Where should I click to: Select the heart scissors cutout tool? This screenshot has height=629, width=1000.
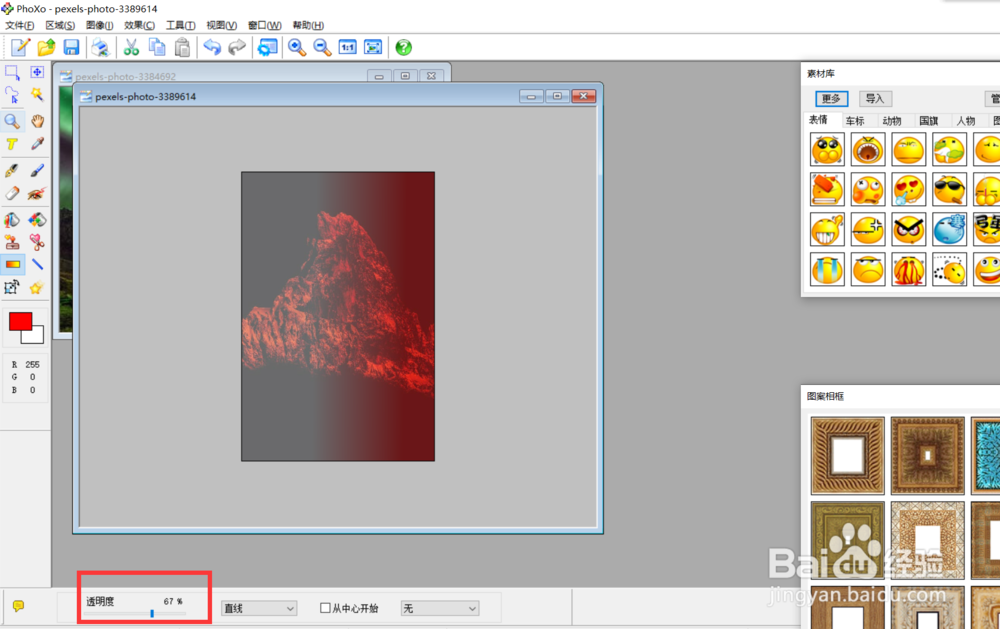(x=37, y=242)
